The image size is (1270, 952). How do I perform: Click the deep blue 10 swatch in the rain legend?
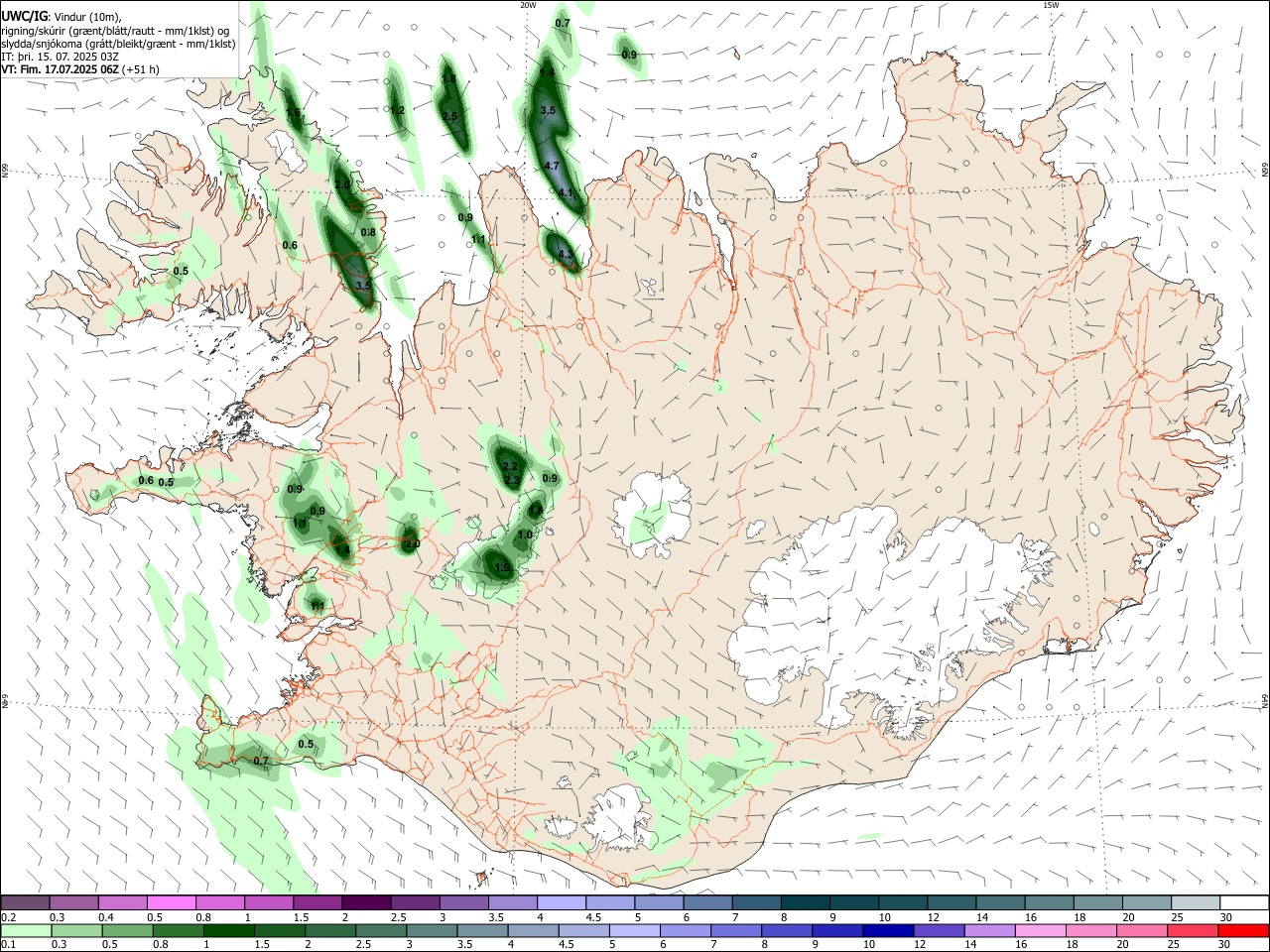coord(886,930)
